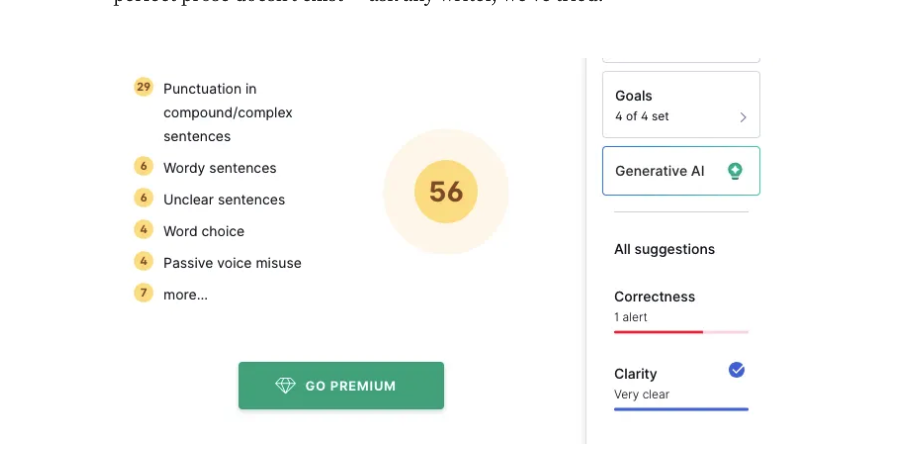Expand Goals with the chevron arrow
Viewport: 920px width, 474px height.
[743, 117]
